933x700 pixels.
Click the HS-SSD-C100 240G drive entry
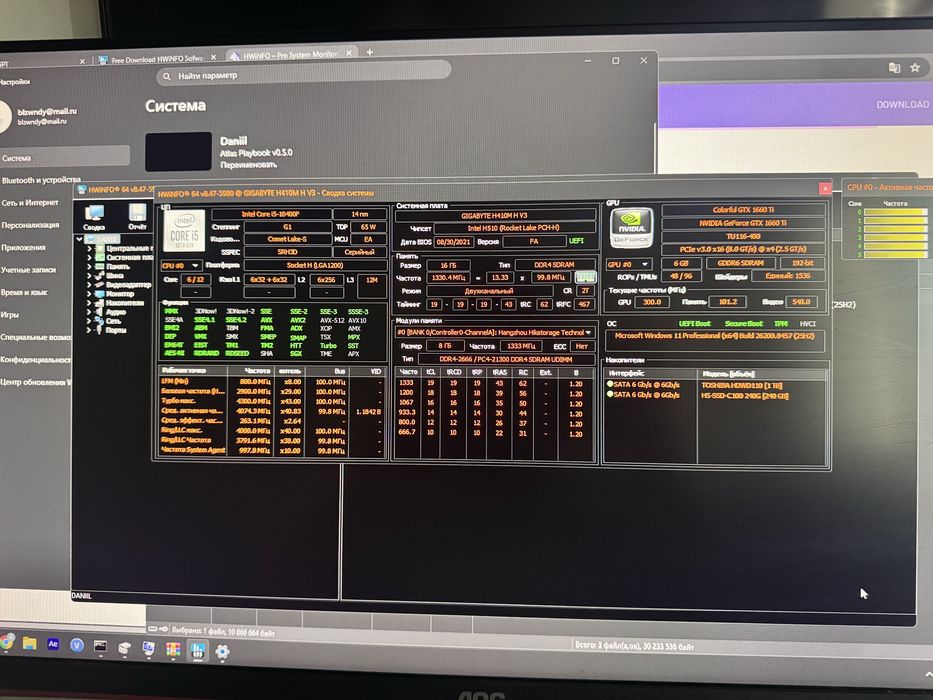click(x=744, y=395)
